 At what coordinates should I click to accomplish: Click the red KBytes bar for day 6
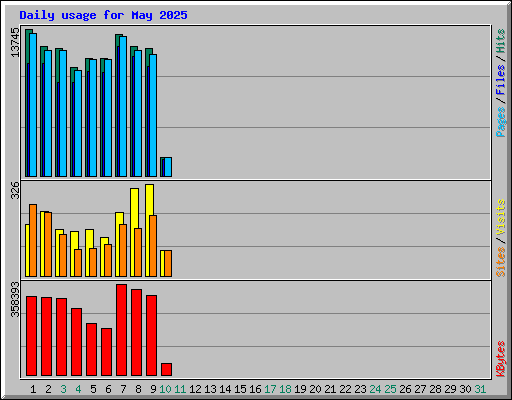click(x=106, y=352)
